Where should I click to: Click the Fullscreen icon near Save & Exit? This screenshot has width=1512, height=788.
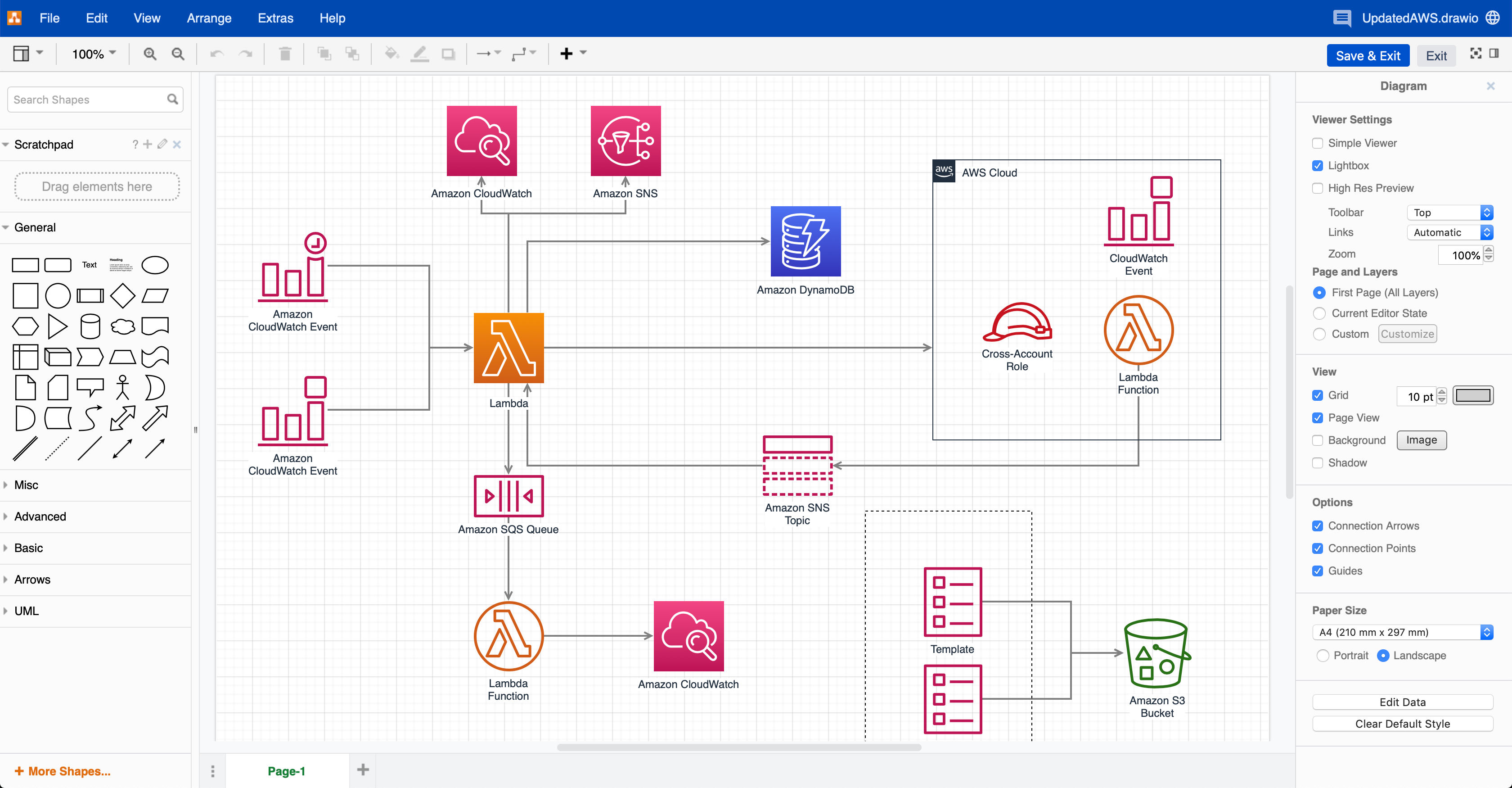pos(1476,54)
